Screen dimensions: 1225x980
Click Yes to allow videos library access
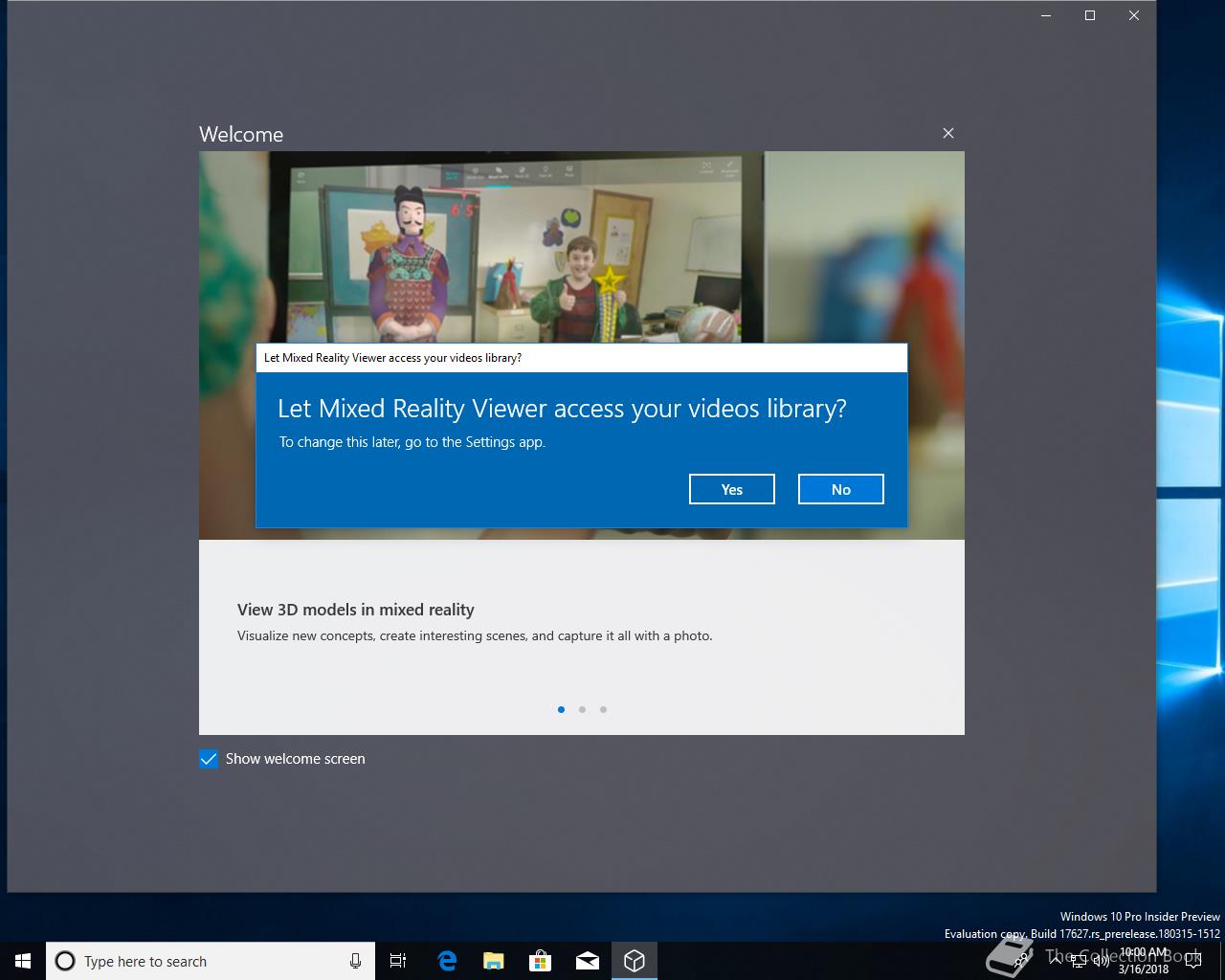(732, 489)
